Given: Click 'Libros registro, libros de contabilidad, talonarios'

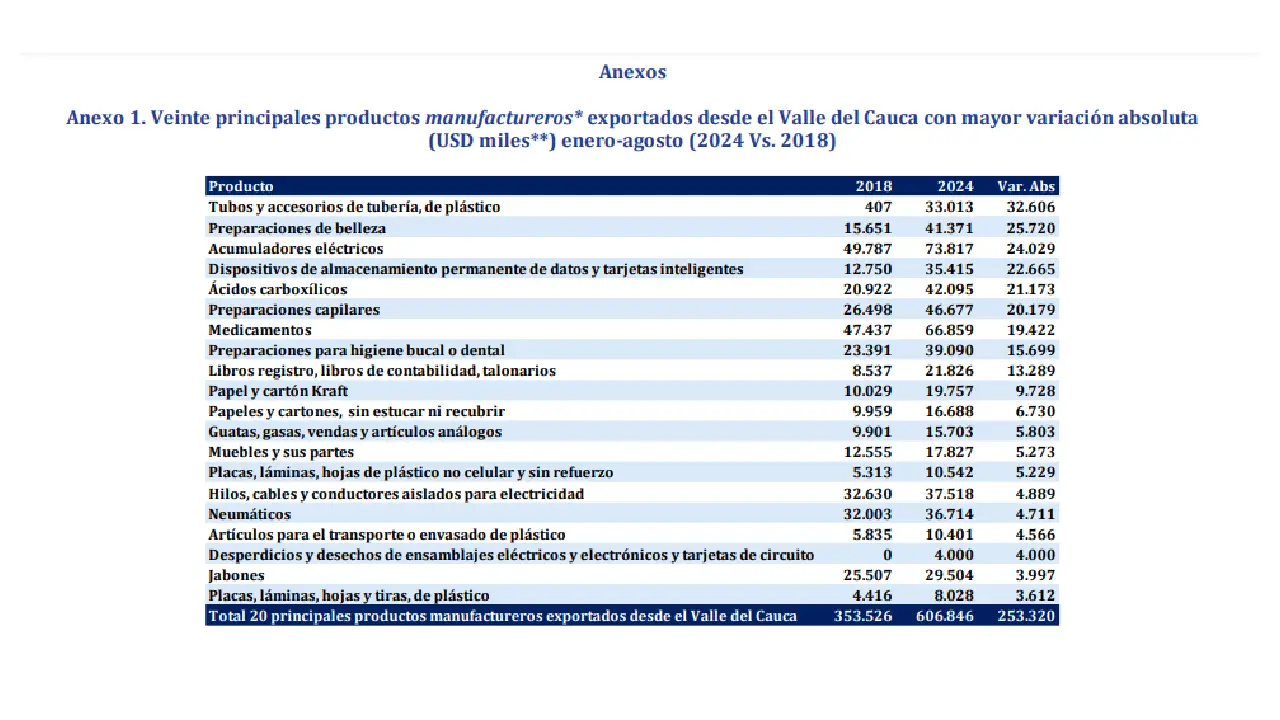Looking at the screenshot, I should 382,371.
